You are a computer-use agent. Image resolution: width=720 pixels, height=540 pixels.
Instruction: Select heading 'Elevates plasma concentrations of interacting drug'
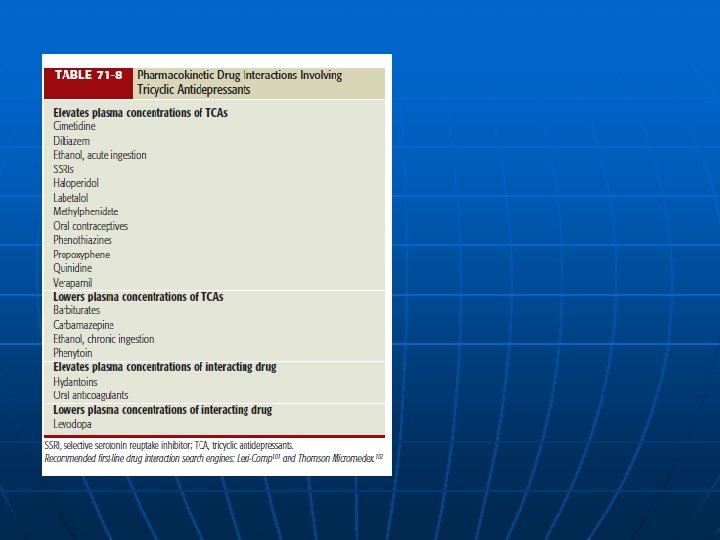click(x=165, y=367)
